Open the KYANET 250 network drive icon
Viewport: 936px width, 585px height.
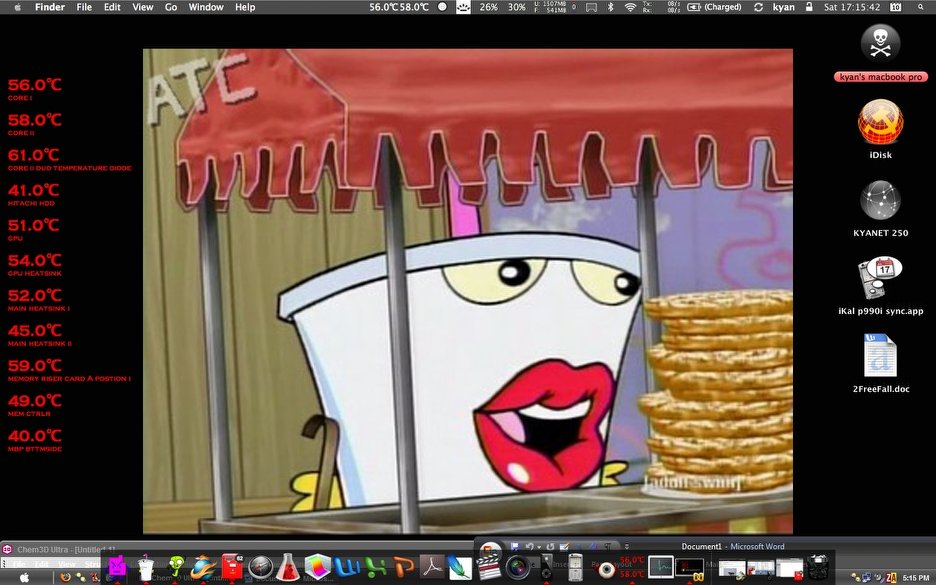pos(880,201)
